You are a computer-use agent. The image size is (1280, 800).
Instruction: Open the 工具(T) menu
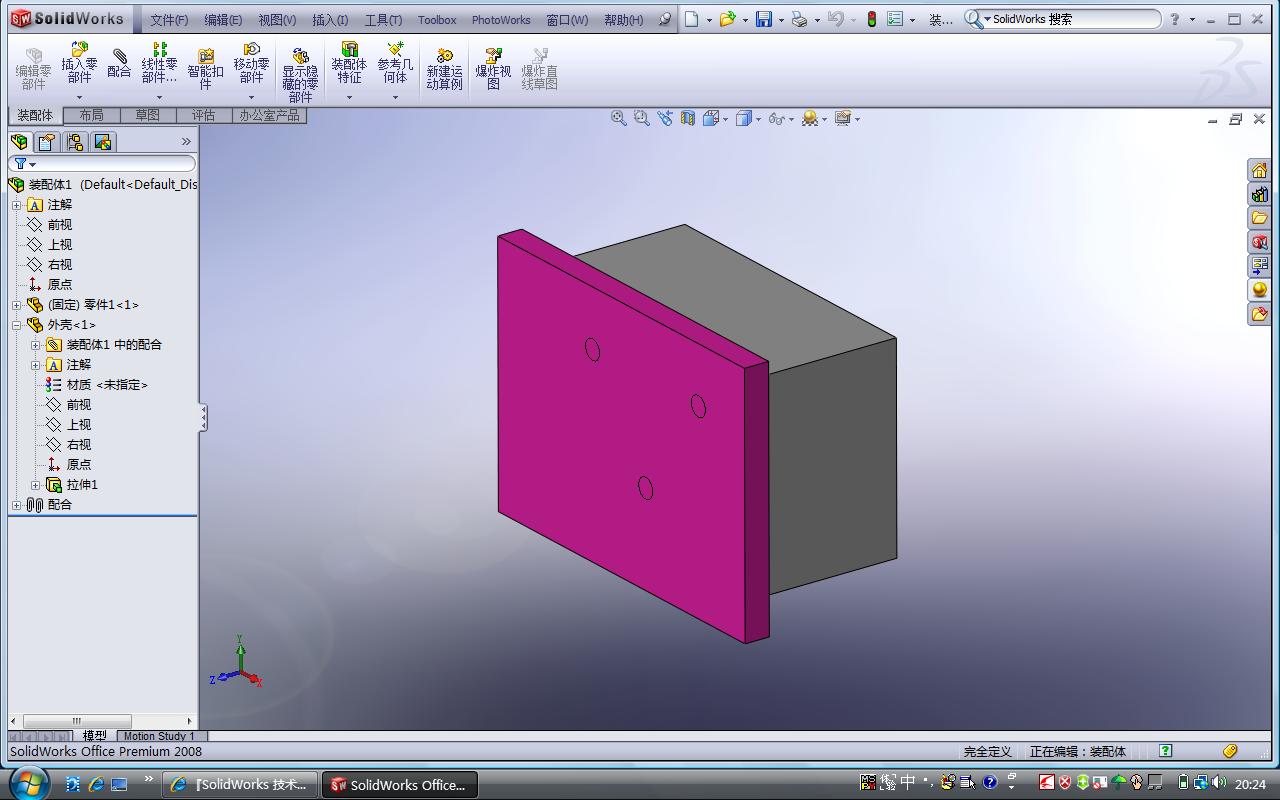coord(383,20)
